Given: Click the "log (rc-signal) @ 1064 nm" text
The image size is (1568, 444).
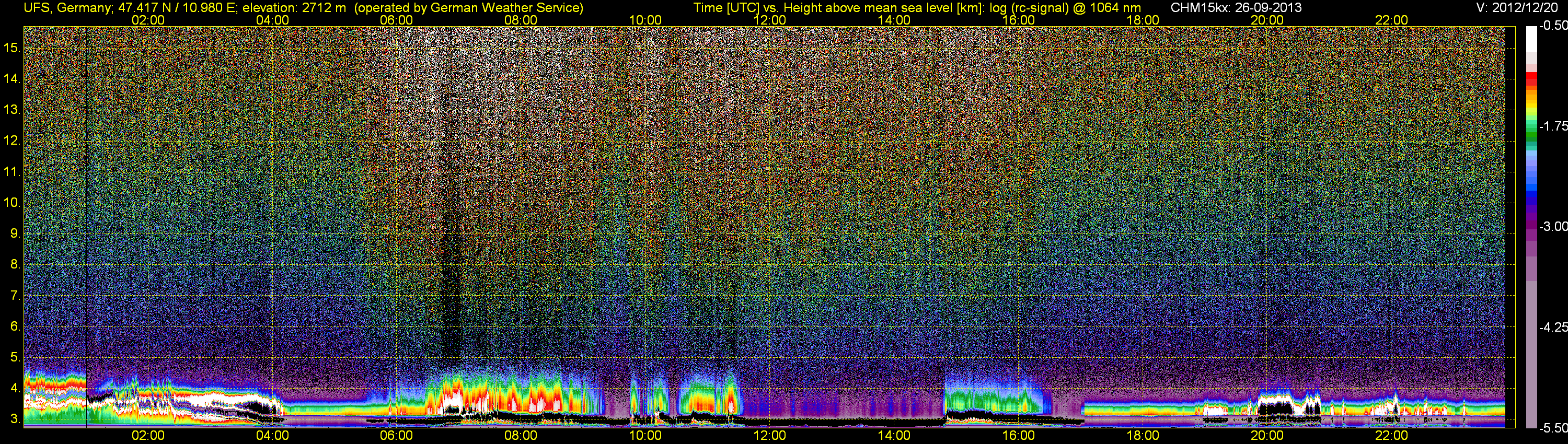Looking at the screenshot, I should pyautogui.click(x=1065, y=8).
